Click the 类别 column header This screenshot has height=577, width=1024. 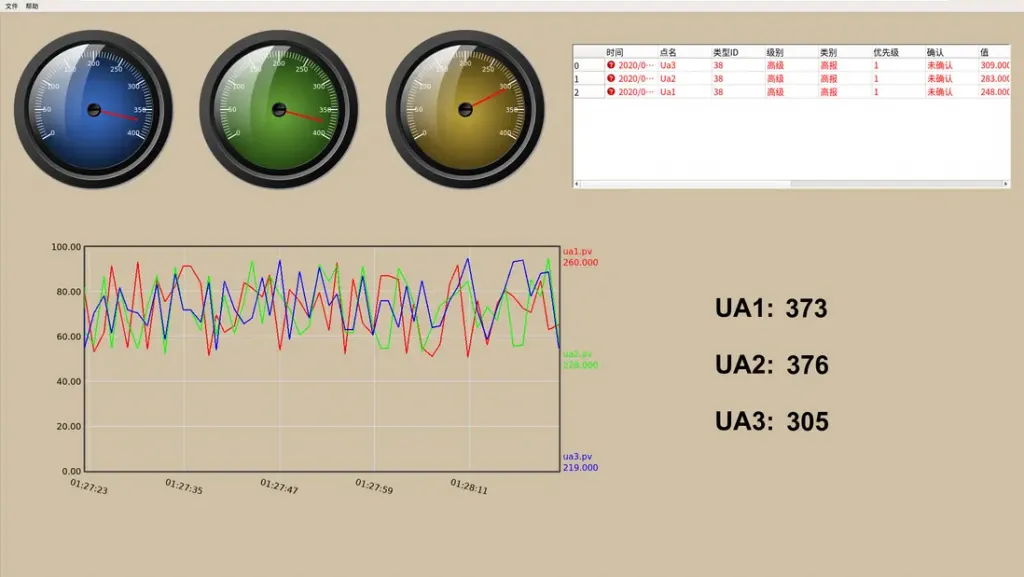coord(845,52)
